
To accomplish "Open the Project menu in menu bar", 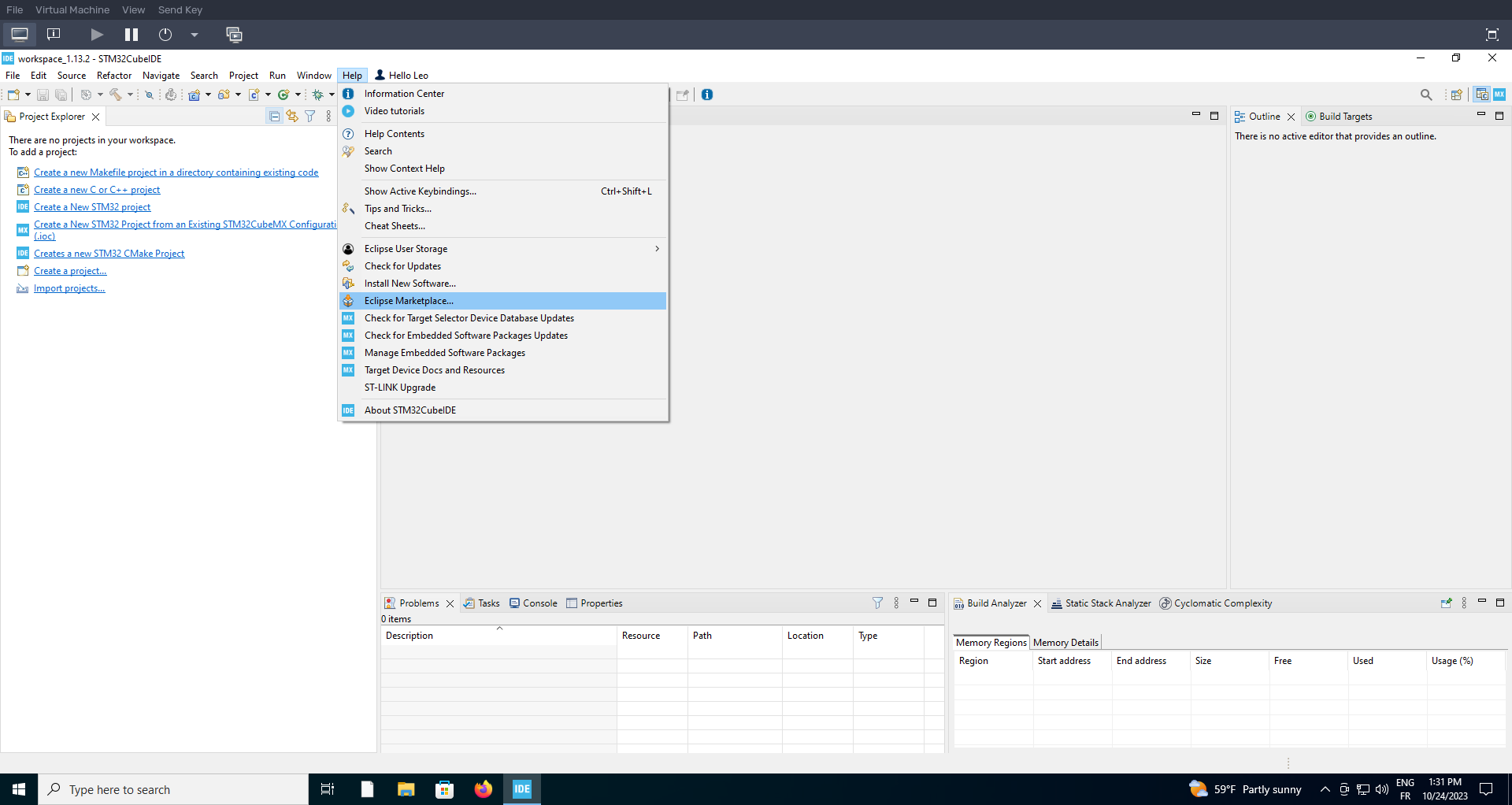I will (x=243, y=76).
